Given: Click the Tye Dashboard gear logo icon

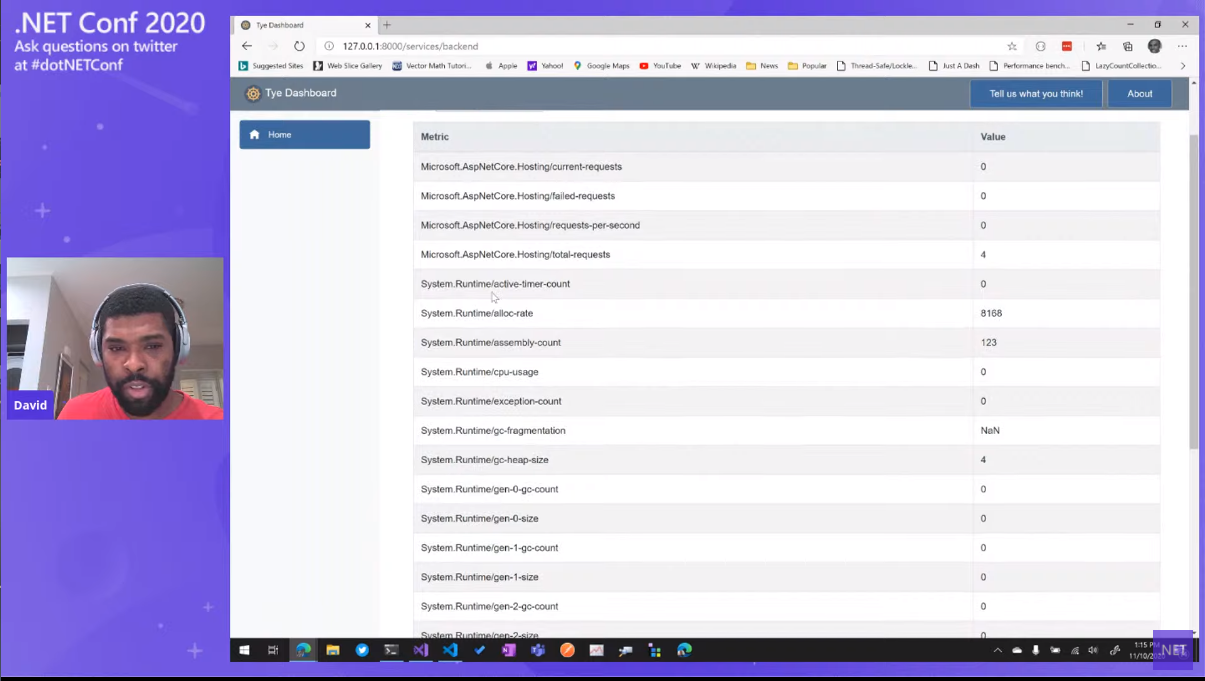Looking at the screenshot, I should 253,94.
